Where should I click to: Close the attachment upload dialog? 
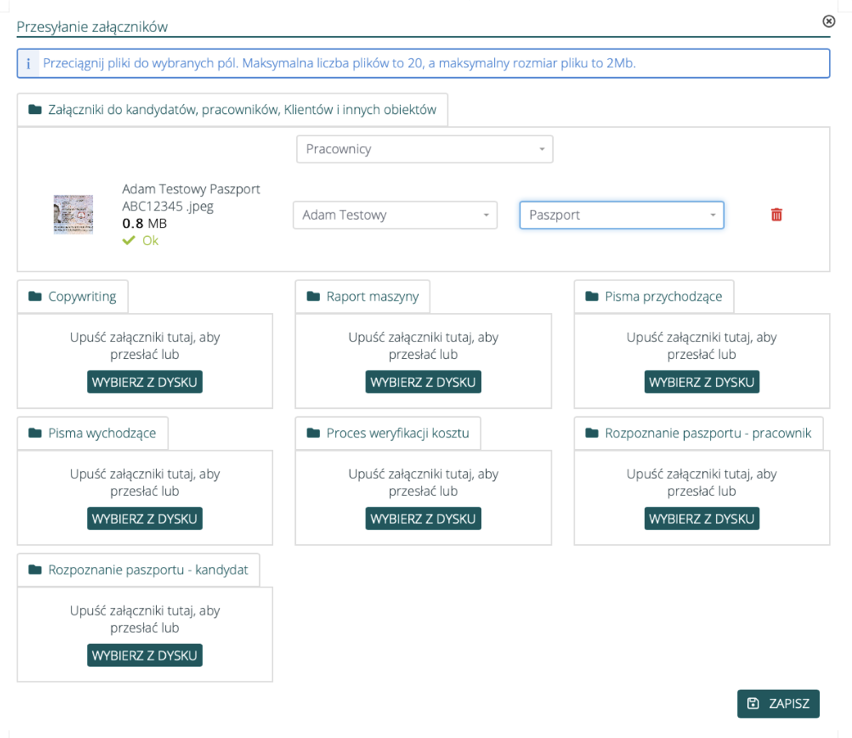pyautogui.click(x=828, y=21)
